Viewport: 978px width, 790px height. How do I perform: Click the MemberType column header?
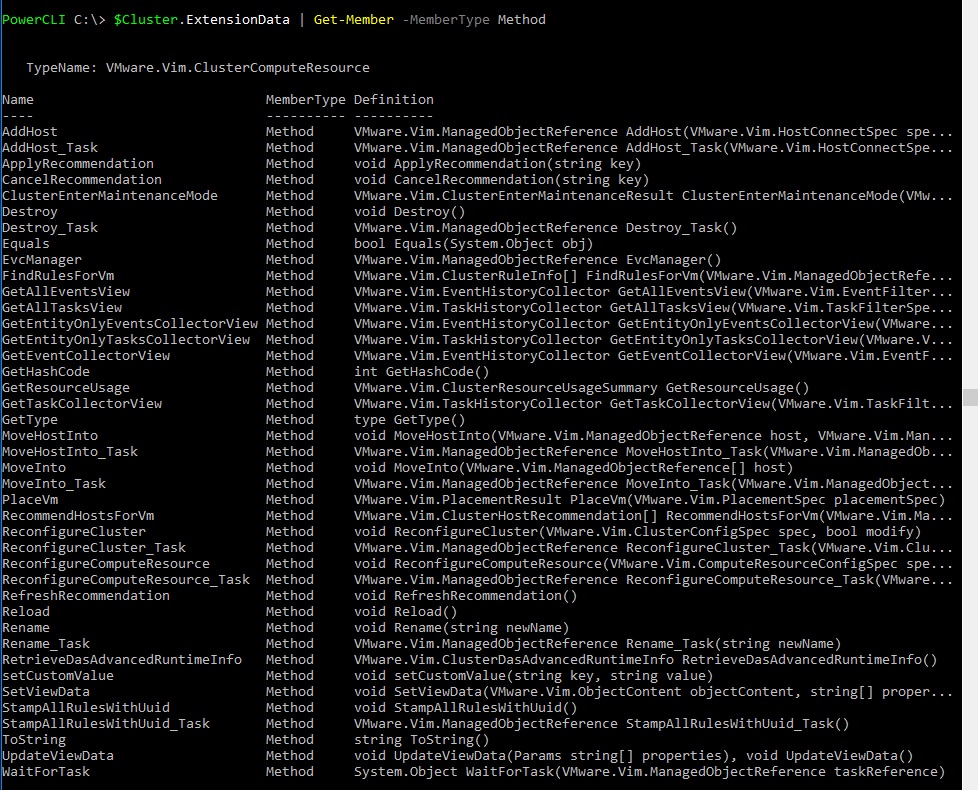305,100
